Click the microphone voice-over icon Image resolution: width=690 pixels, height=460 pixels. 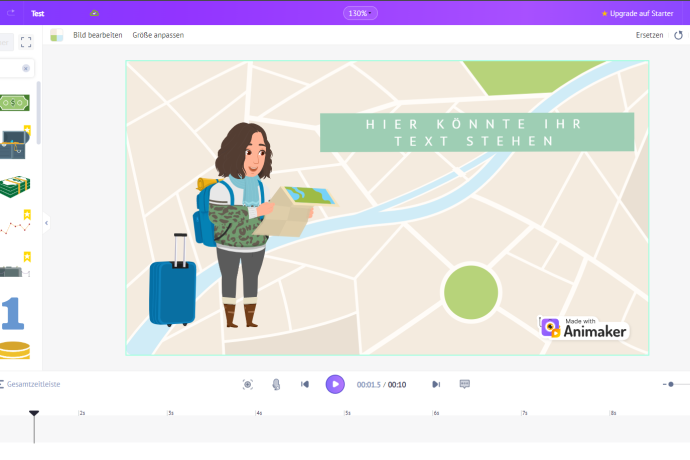tap(276, 384)
